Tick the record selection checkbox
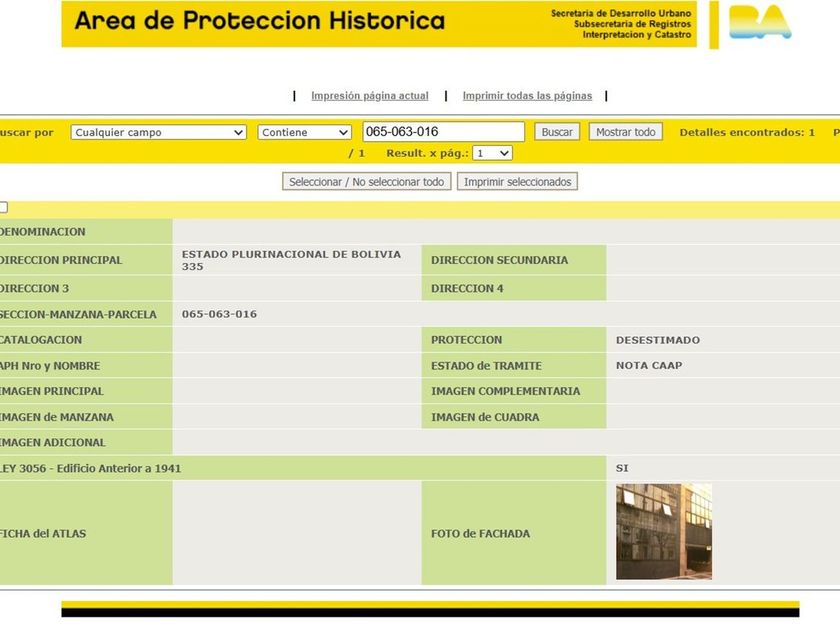The height and width of the screenshot is (630, 840). (x=3, y=207)
